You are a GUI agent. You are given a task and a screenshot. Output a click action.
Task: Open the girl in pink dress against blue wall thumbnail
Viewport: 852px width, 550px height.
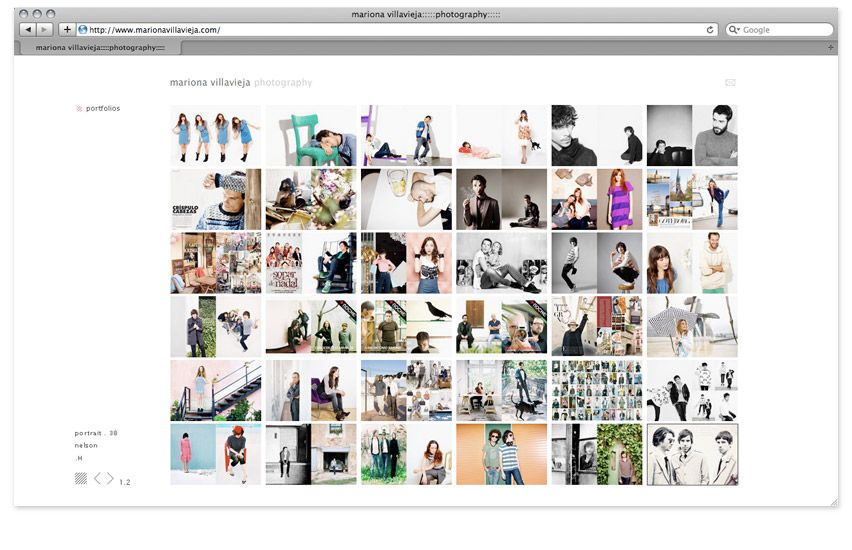point(216,454)
